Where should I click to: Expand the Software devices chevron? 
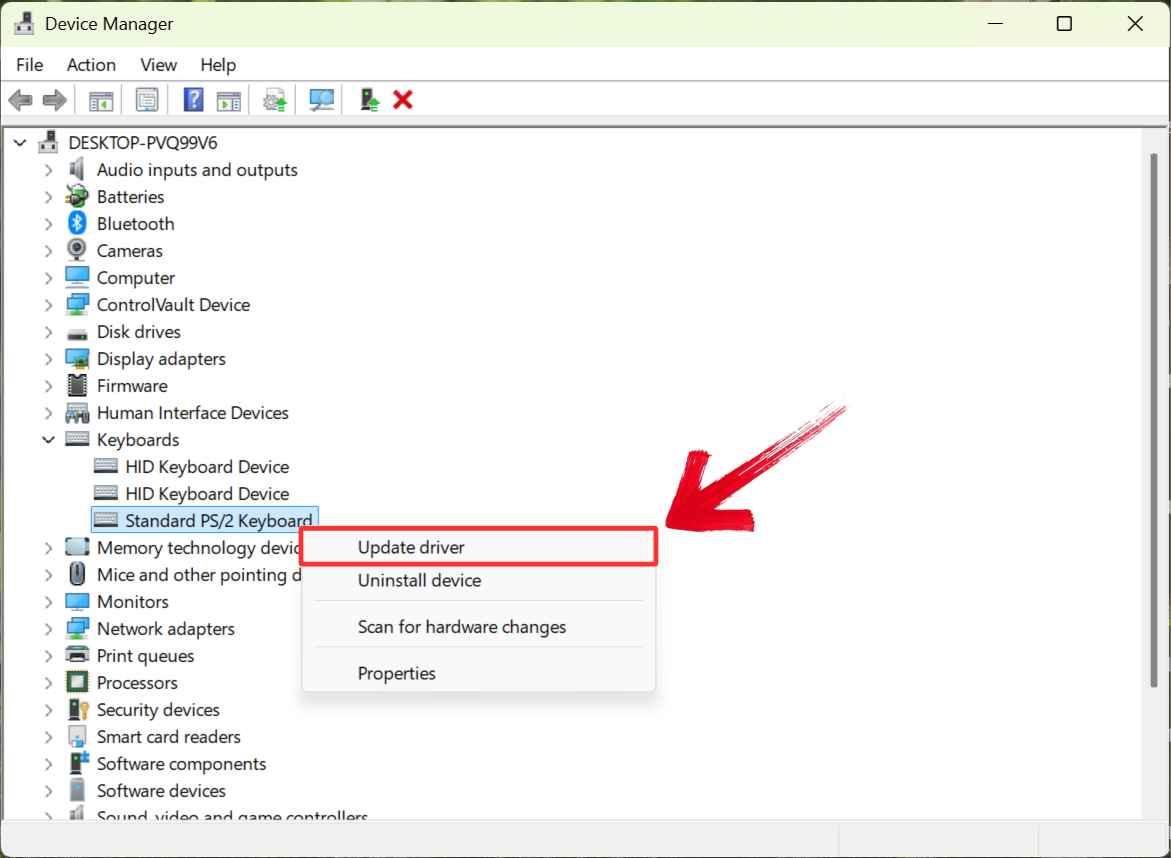(49, 791)
